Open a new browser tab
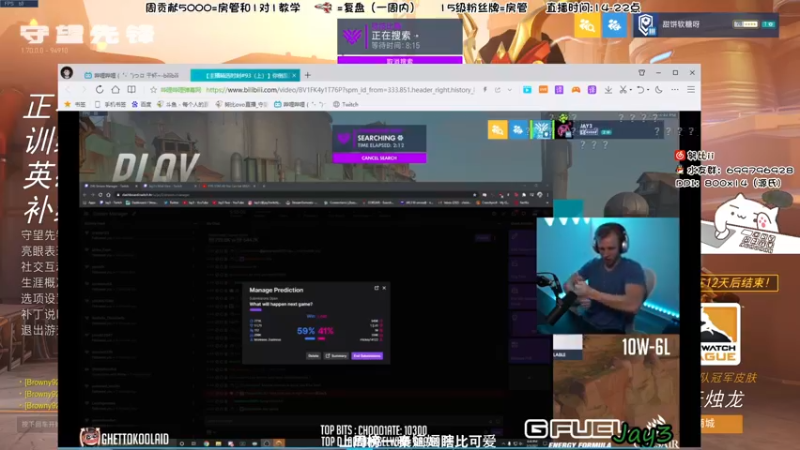 [x=308, y=75]
